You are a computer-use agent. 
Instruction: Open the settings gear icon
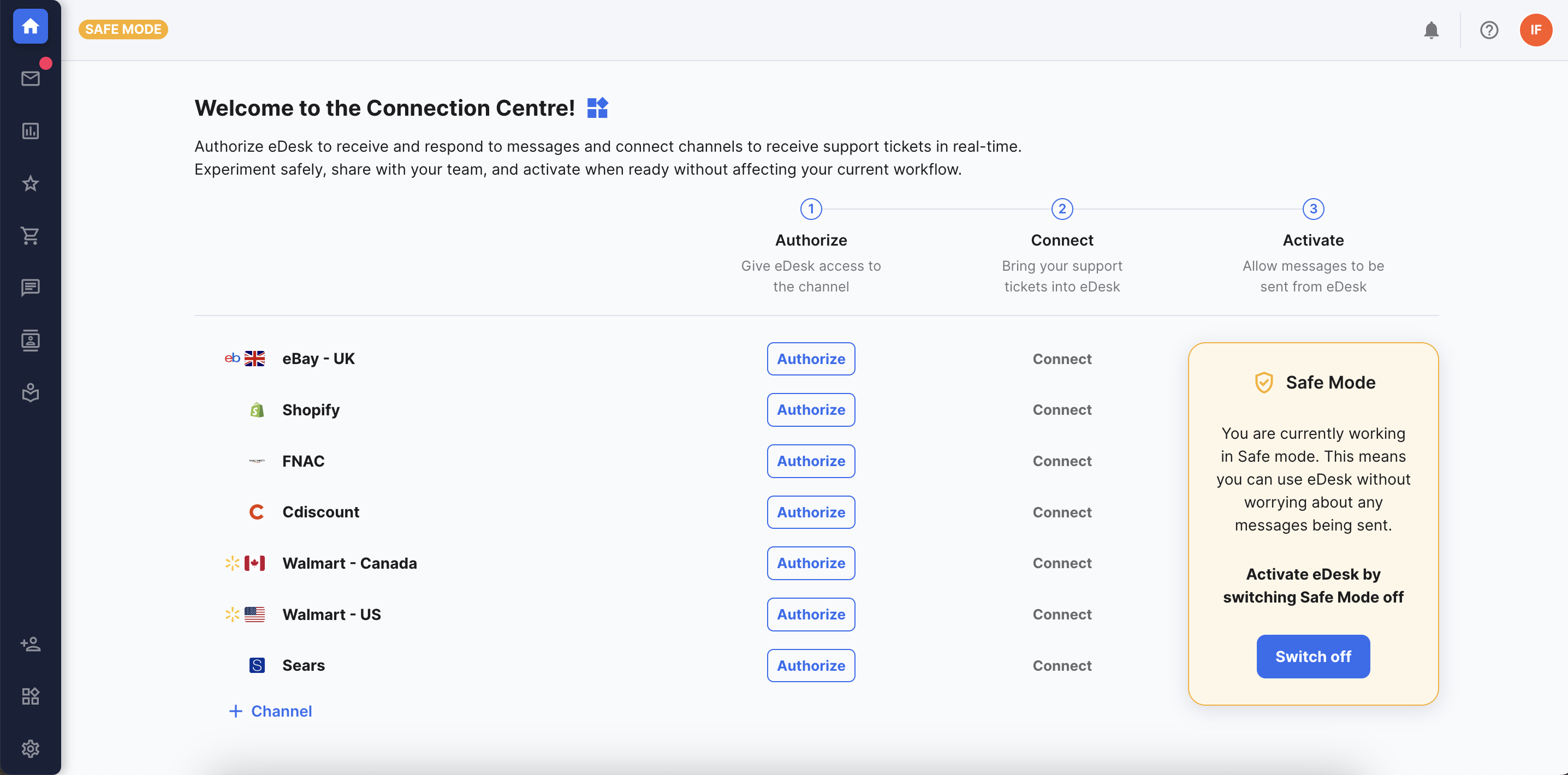pos(30,748)
